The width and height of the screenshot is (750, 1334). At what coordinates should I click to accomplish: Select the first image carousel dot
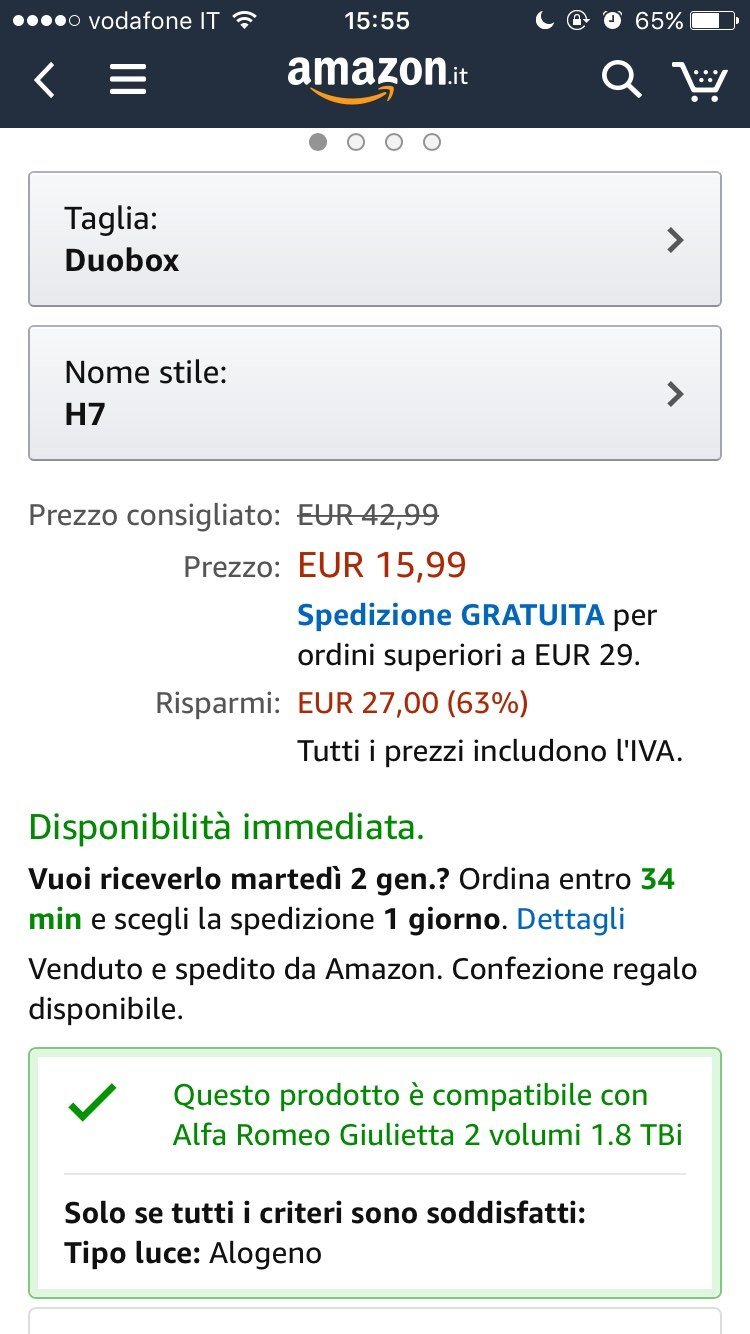click(x=318, y=142)
